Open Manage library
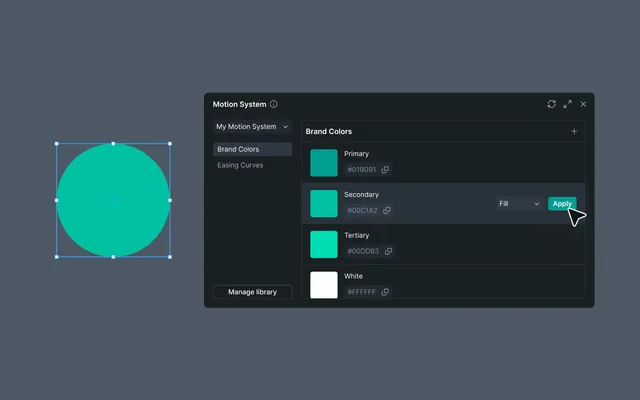 point(252,292)
